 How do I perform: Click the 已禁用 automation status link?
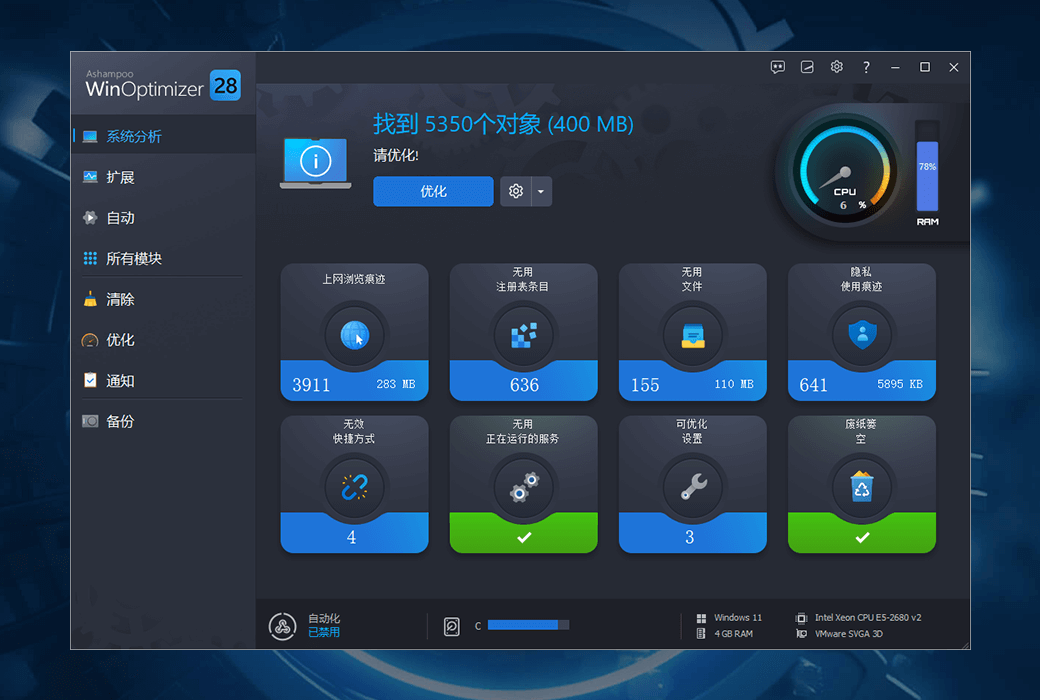point(324,632)
